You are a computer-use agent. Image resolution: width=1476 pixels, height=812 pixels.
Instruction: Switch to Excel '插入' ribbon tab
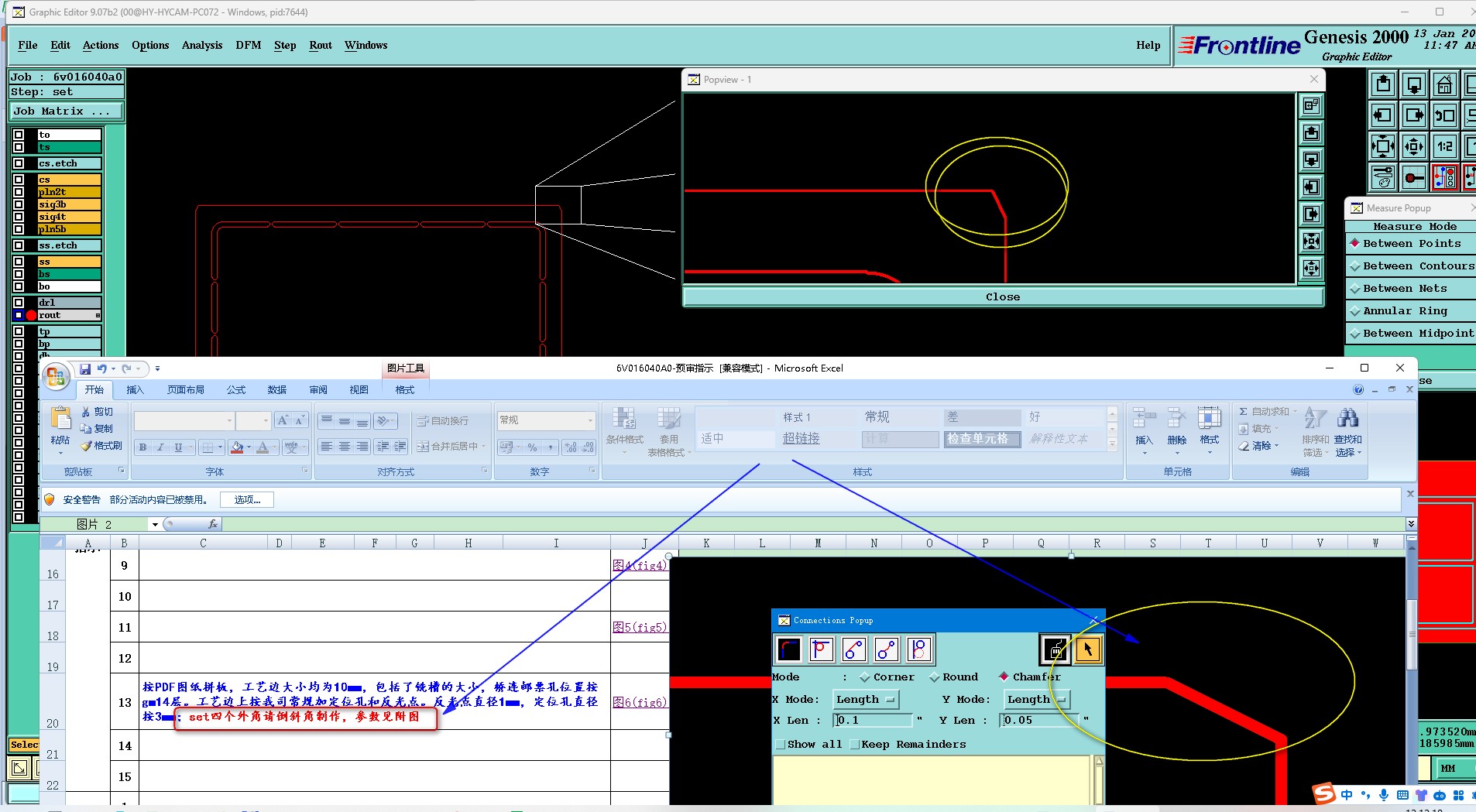[136, 390]
